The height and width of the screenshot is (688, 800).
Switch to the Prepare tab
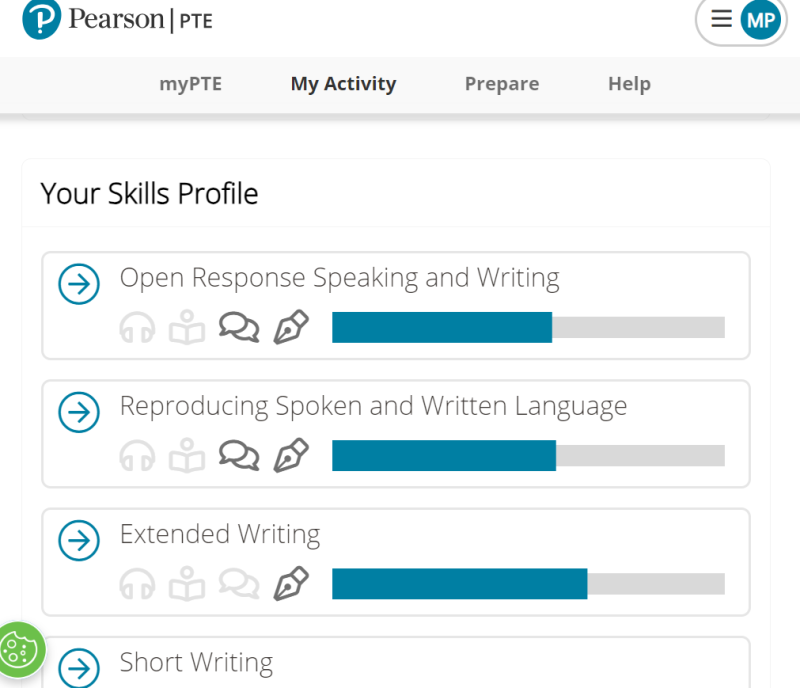[x=502, y=84]
